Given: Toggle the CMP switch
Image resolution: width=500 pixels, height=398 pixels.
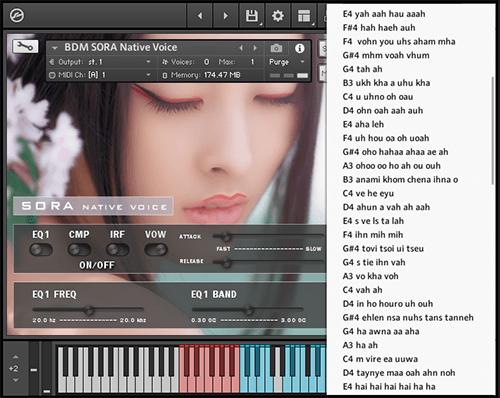Looking at the screenshot, I should (79, 249).
